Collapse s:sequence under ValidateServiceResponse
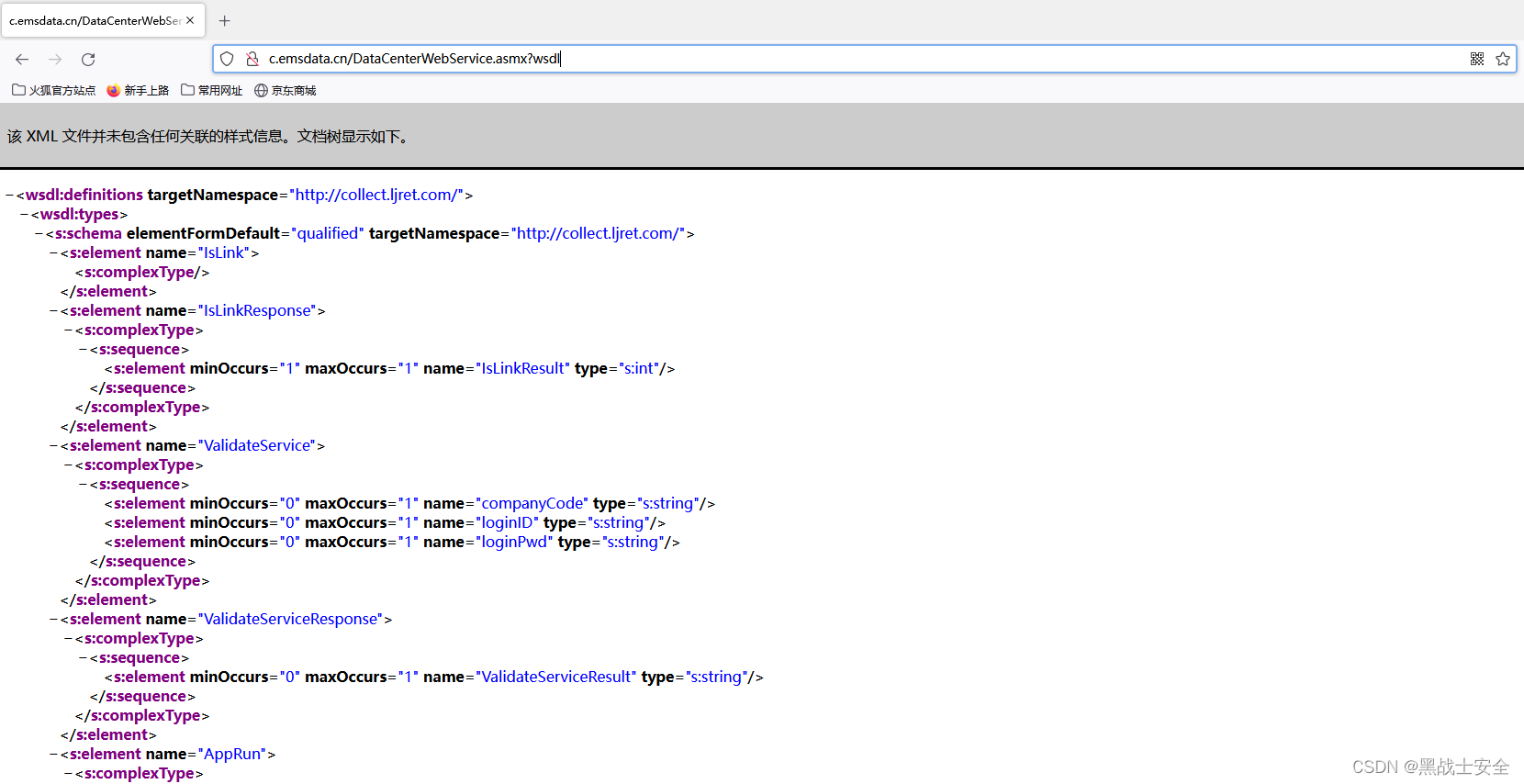 click(x=84, y=657)
